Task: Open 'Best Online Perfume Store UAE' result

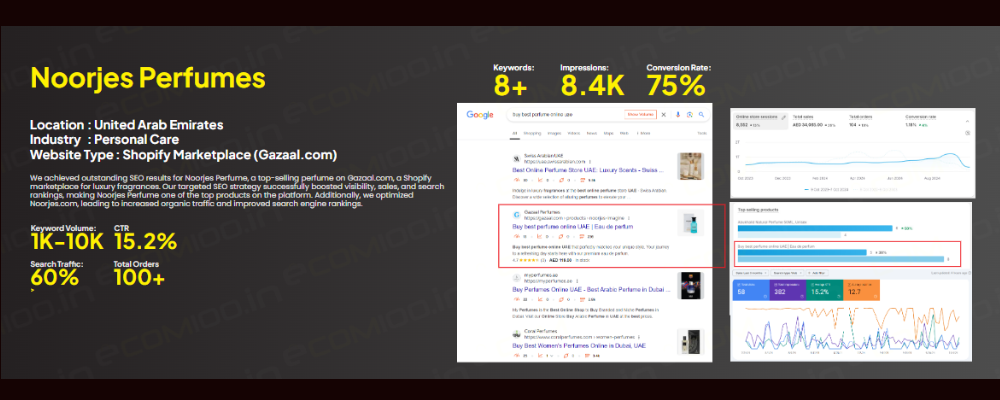Action: (x=590, y=169)
